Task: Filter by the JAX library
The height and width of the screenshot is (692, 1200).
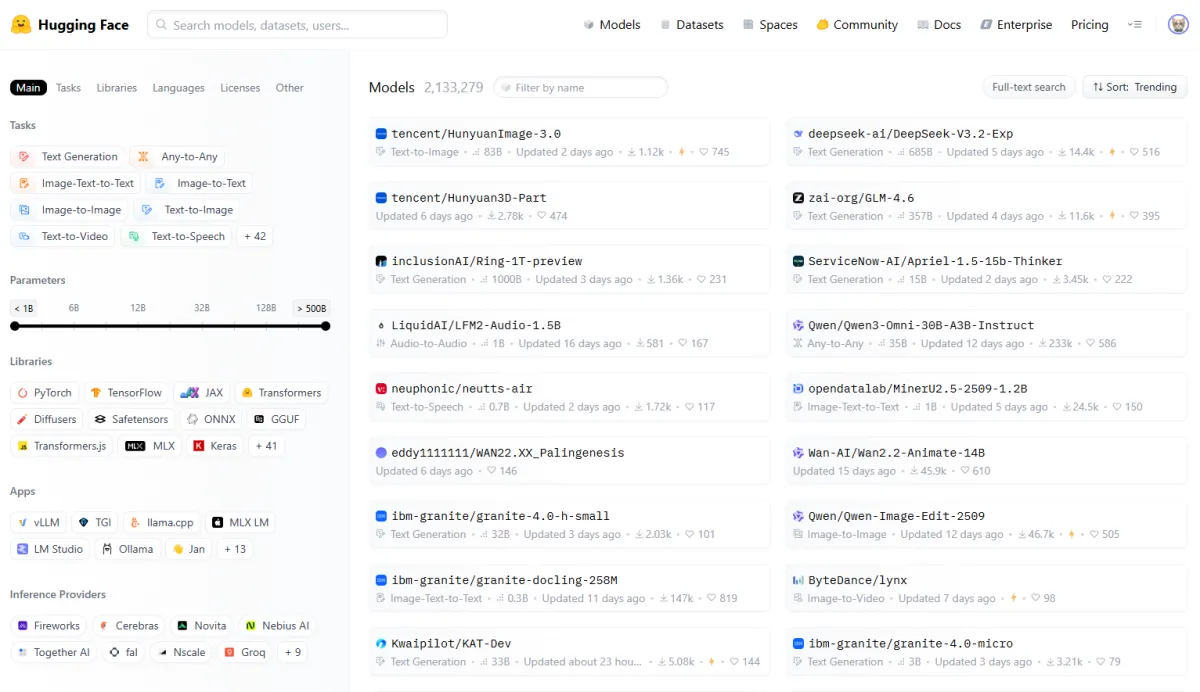Action: (203, 393)
